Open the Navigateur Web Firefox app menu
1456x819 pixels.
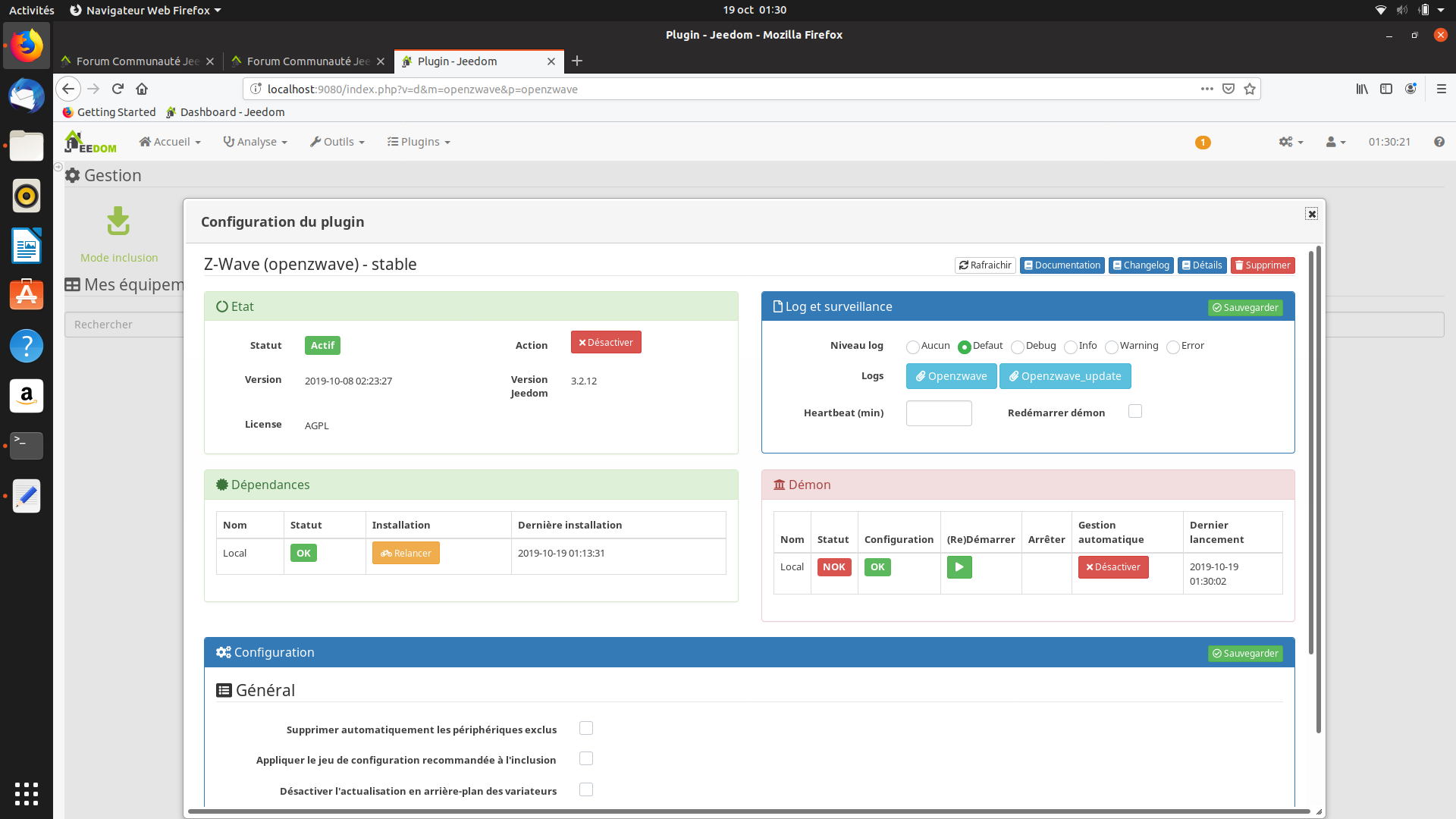tap(145, 10)
